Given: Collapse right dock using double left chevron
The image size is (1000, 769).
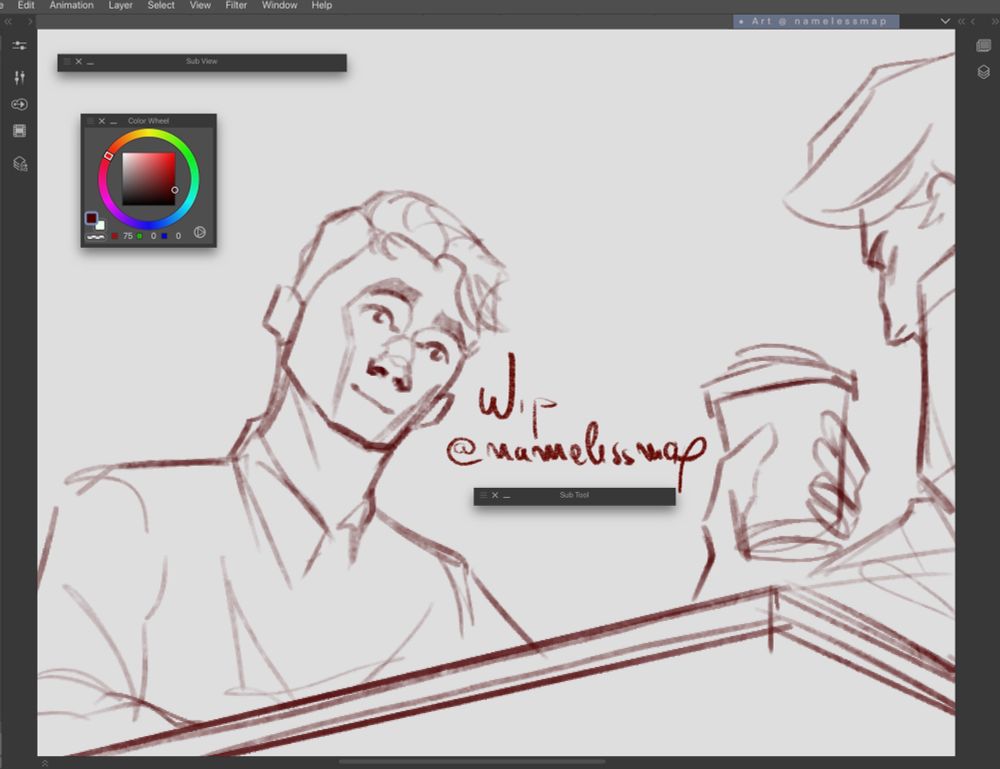Looking at the screenshot, I should [961, 21].
